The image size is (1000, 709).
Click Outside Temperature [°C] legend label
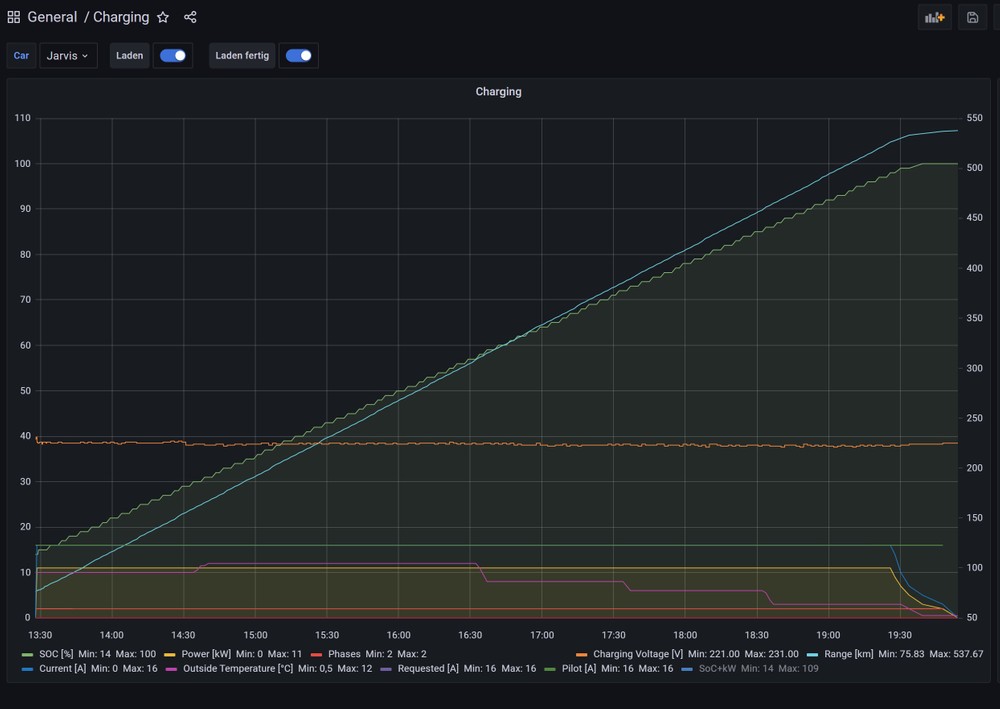click(x=237, y=668)
